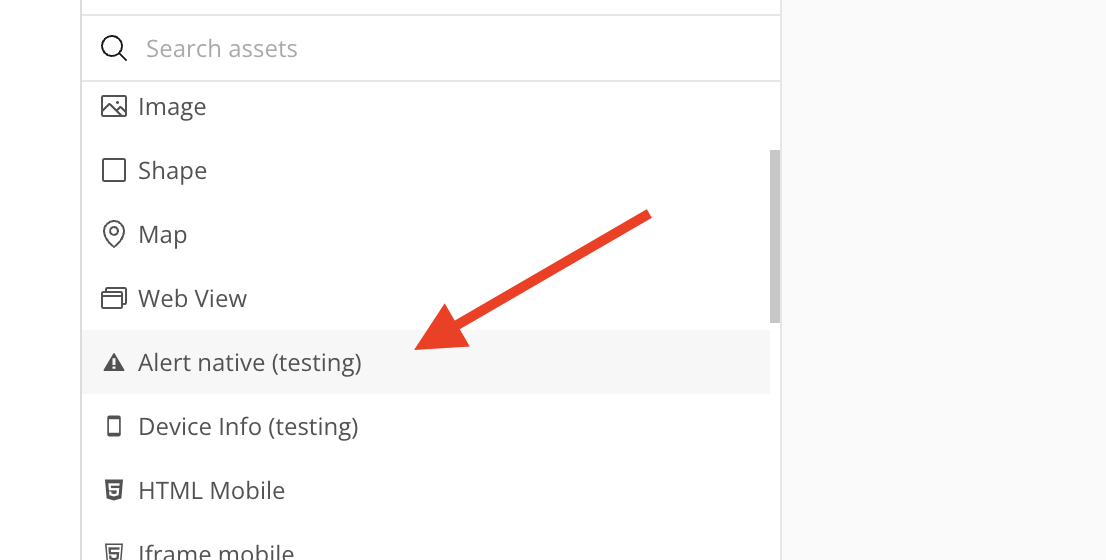The image size is (1106, 560).
Task: Click the Shape asset square icon
Action: pos(114,170)
